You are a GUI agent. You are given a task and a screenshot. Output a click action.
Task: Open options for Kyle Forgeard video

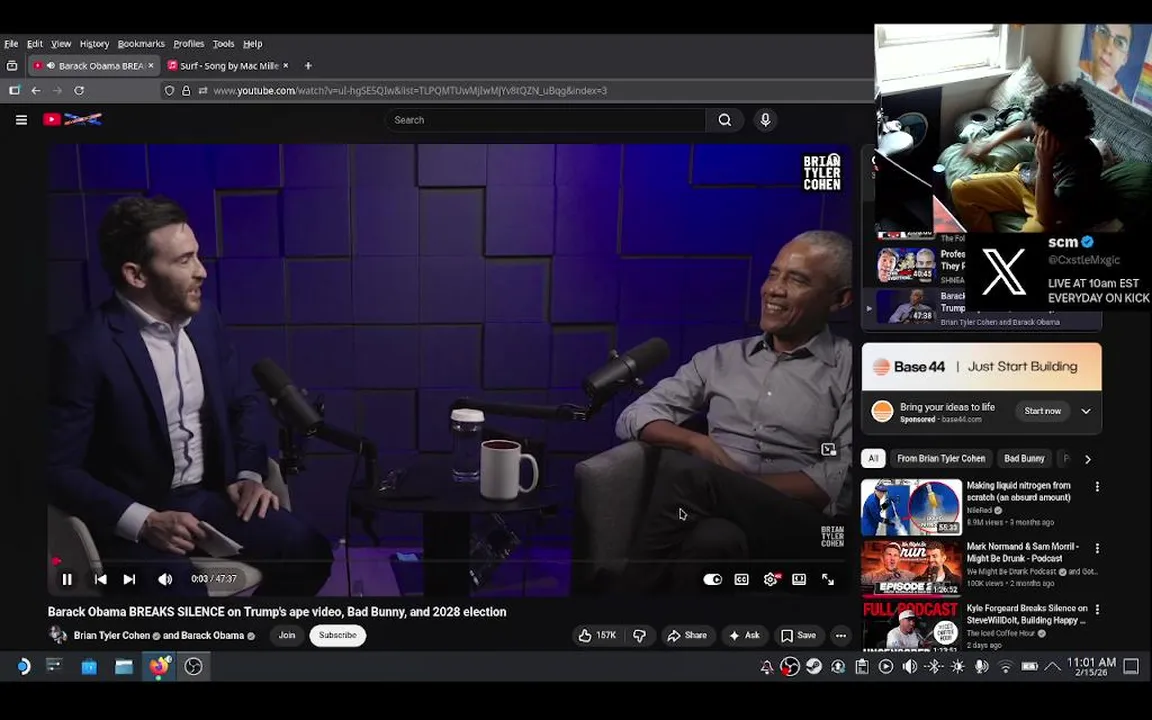point(1097,610)
